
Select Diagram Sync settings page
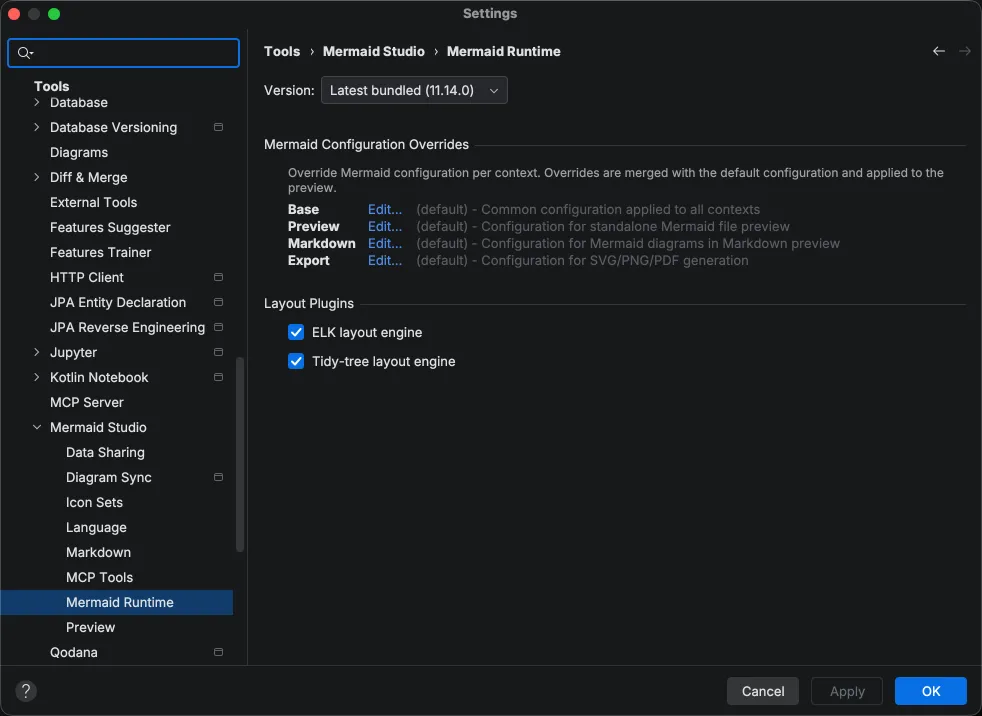coord(109,477)
